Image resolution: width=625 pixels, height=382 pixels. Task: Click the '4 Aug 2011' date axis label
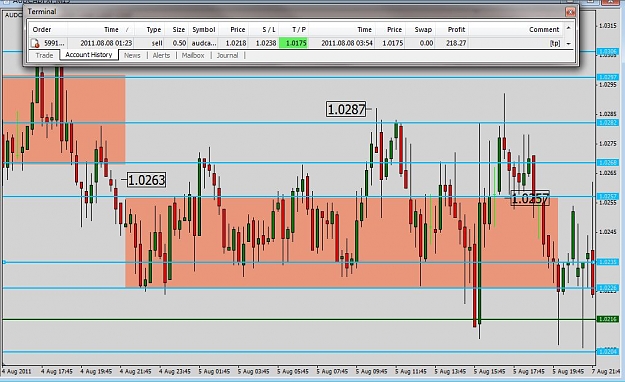point(16,372)
